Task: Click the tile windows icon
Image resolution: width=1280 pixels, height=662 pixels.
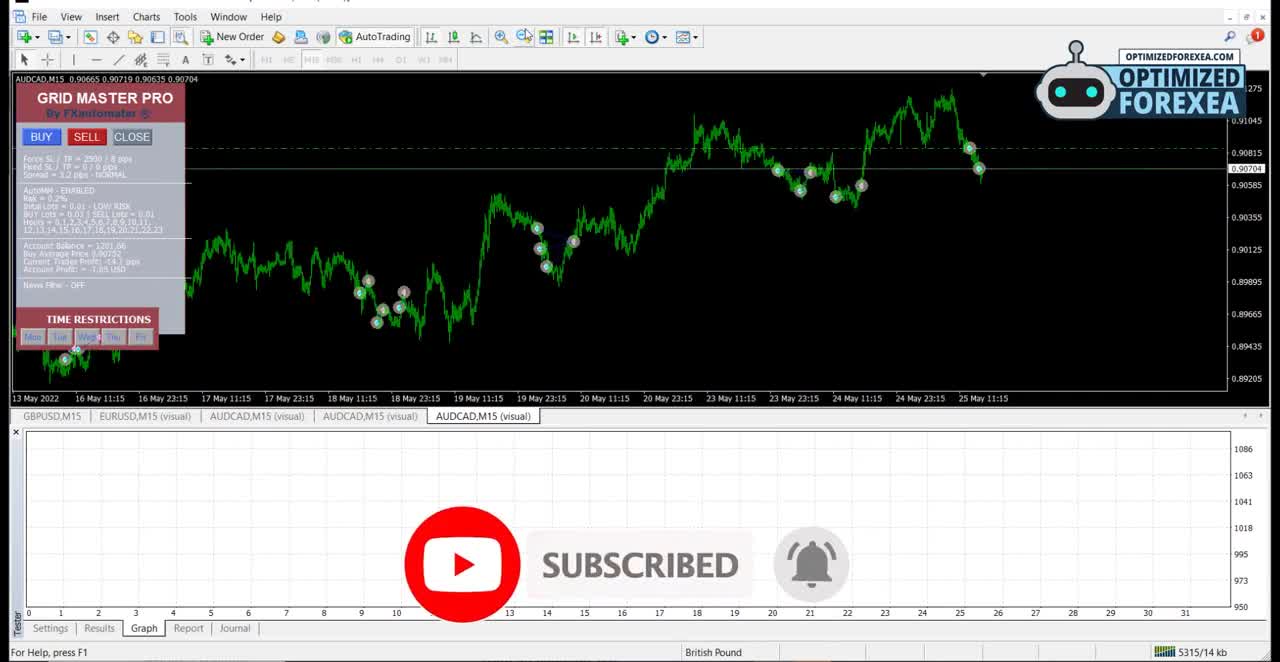Action: click(x=546, y=37)
